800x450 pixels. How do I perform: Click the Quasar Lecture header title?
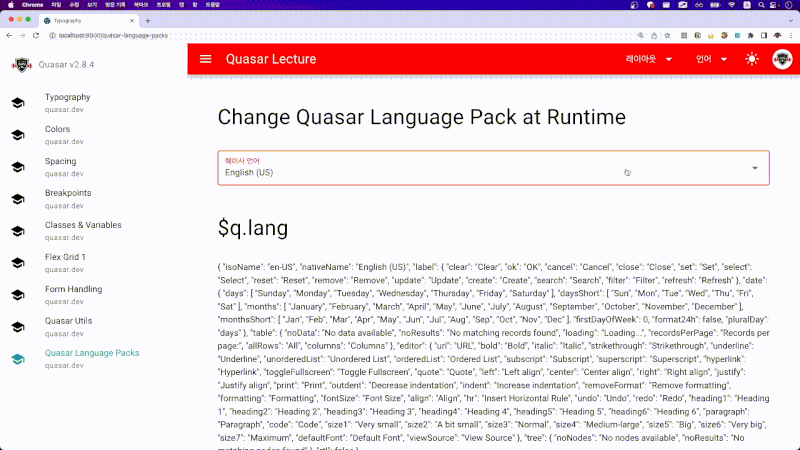coord(271,59)
